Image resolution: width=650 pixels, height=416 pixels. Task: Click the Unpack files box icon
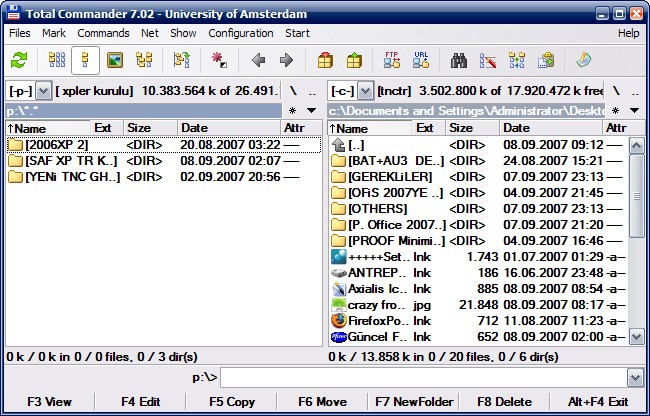(354, 60)
